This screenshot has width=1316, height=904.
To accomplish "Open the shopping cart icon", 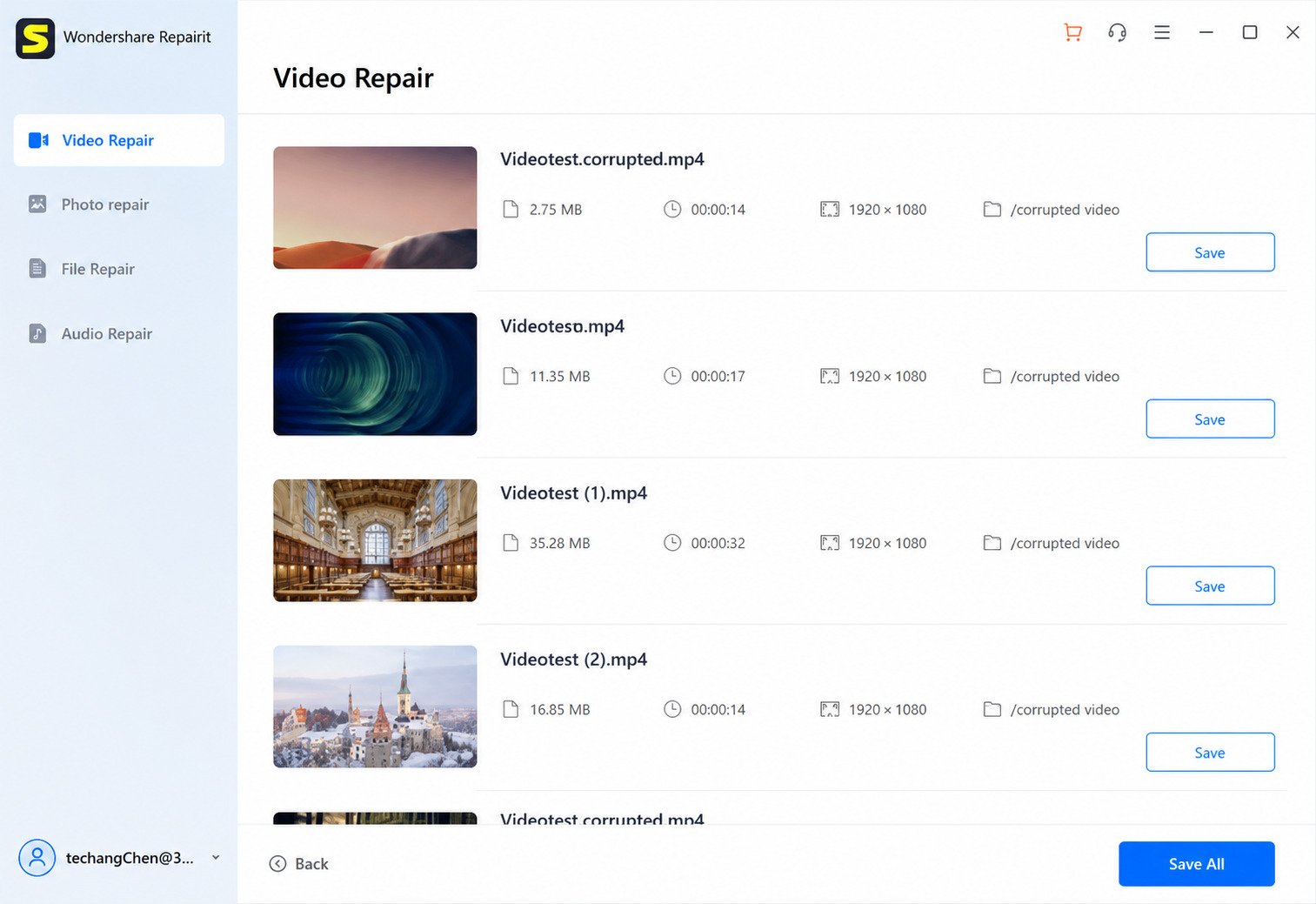I will tap(1072, 32).
